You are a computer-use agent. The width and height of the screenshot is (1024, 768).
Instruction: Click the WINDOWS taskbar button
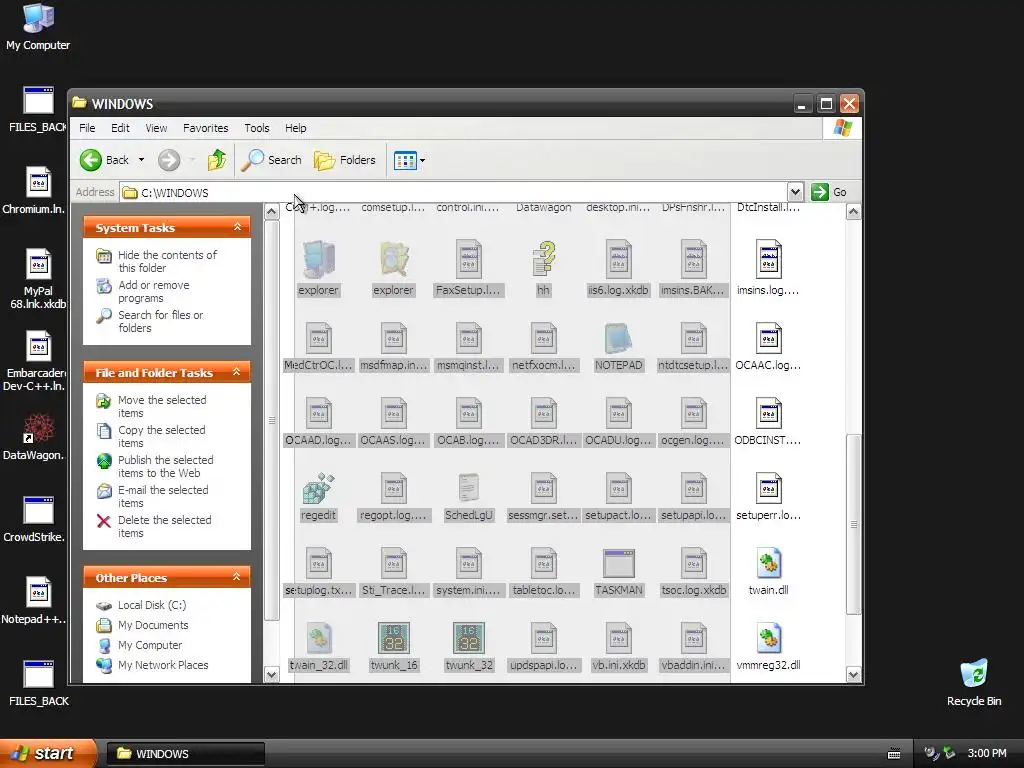click(x=185, y=754)
